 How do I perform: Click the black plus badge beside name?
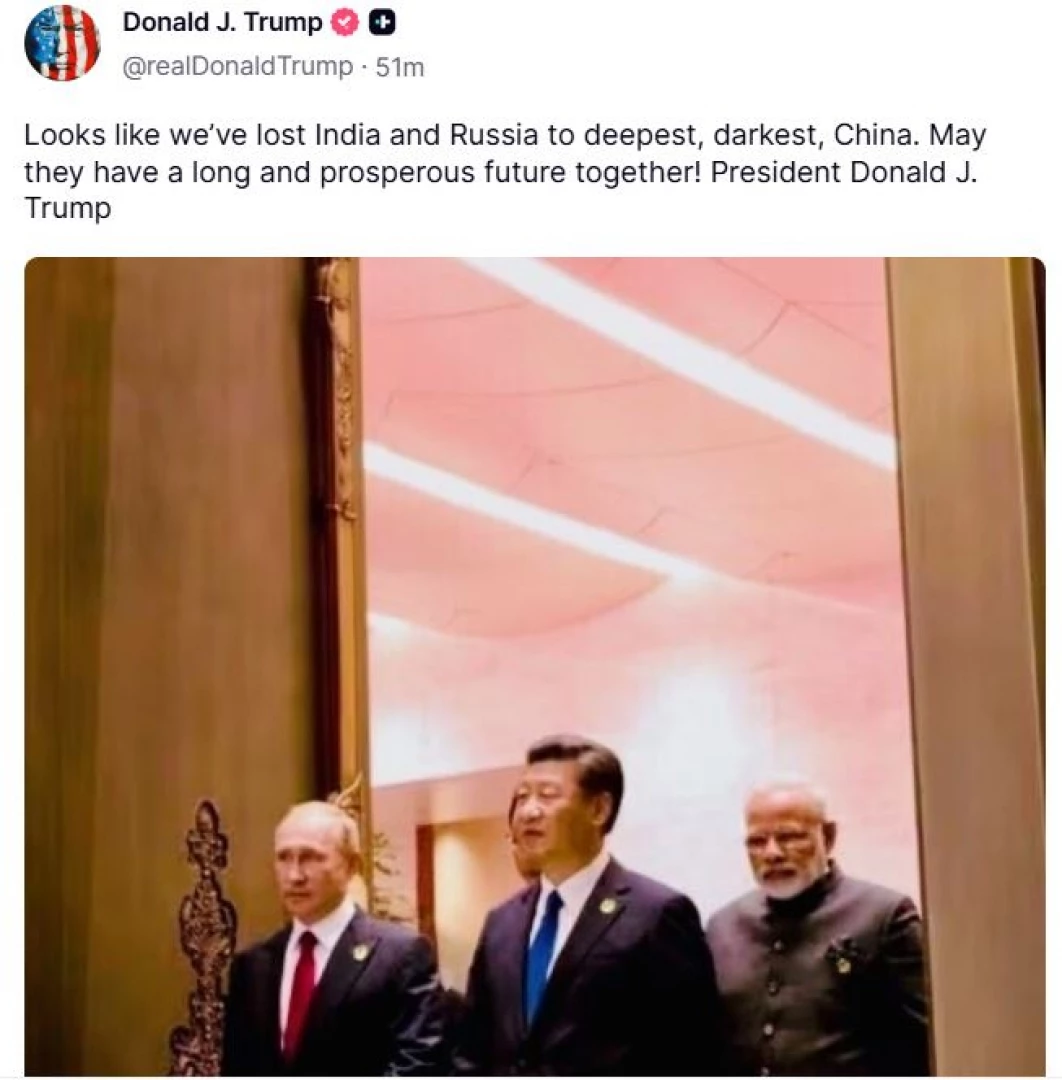pyautogui.click(x=382, y=23)
